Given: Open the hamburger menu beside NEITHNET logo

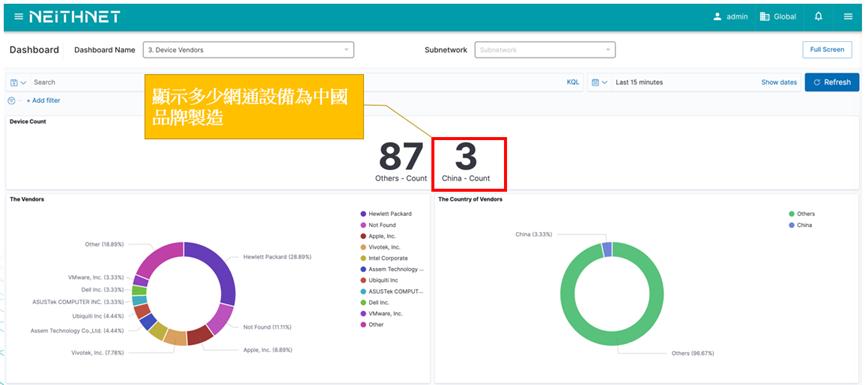Looking at the screenshot, I should (19, 17).
